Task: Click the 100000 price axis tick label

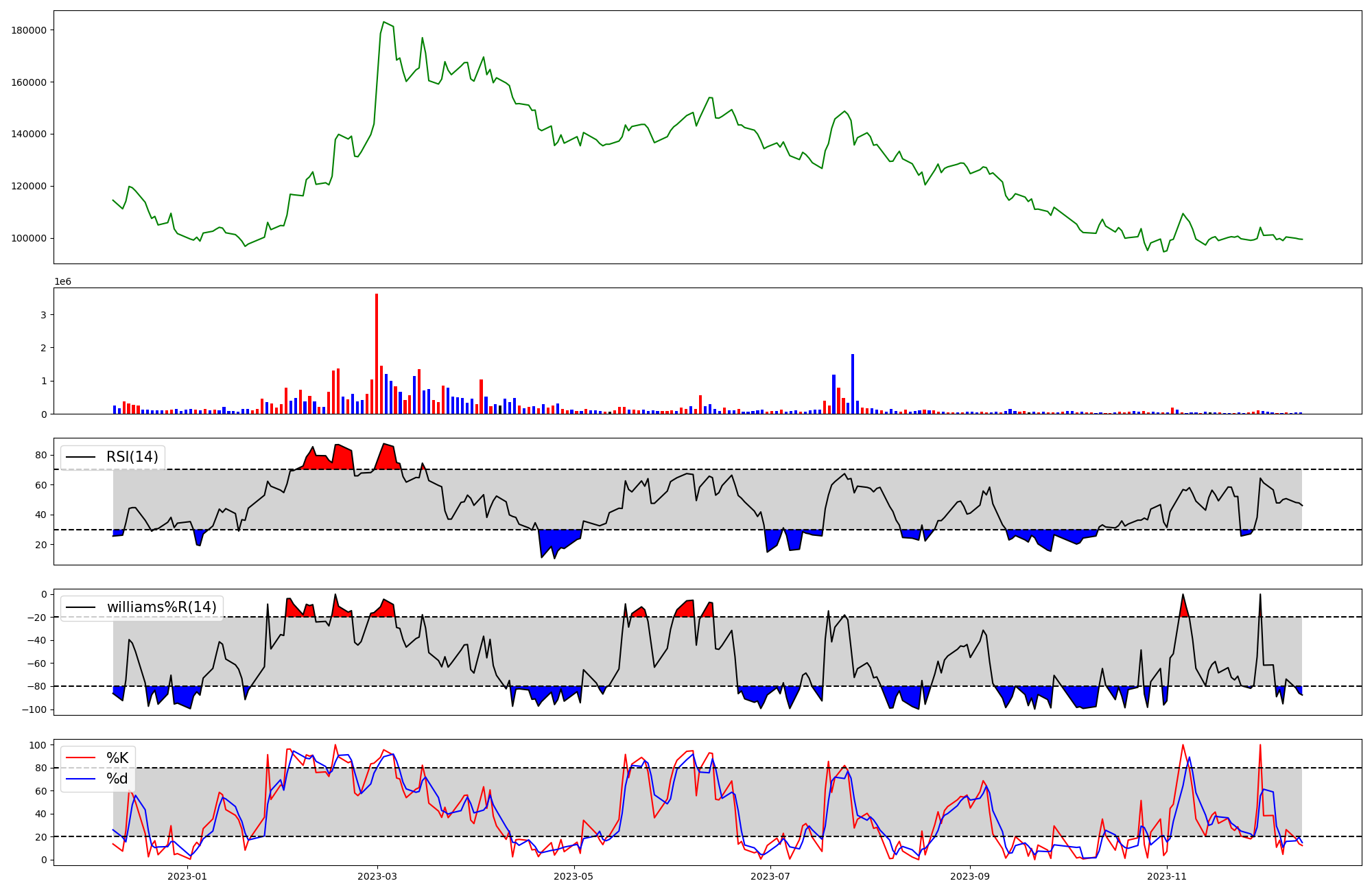Action: click(29, 238)
